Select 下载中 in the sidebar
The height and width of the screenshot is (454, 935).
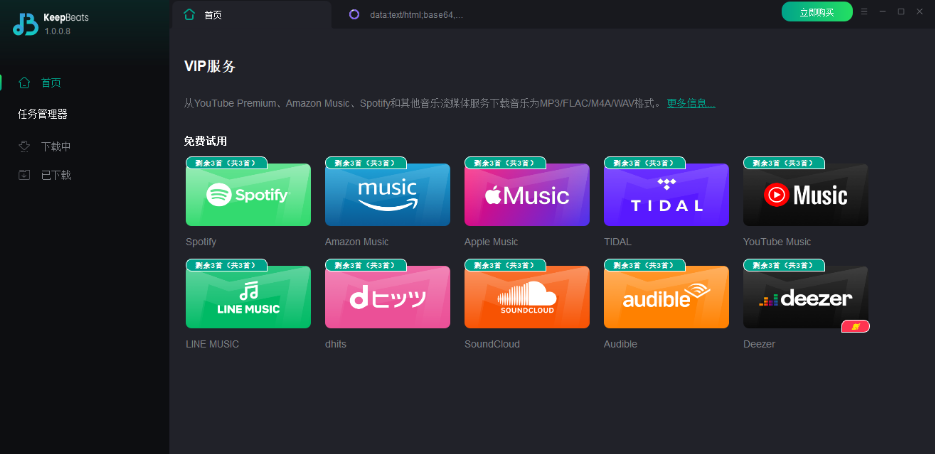click(x=56, y=146)
